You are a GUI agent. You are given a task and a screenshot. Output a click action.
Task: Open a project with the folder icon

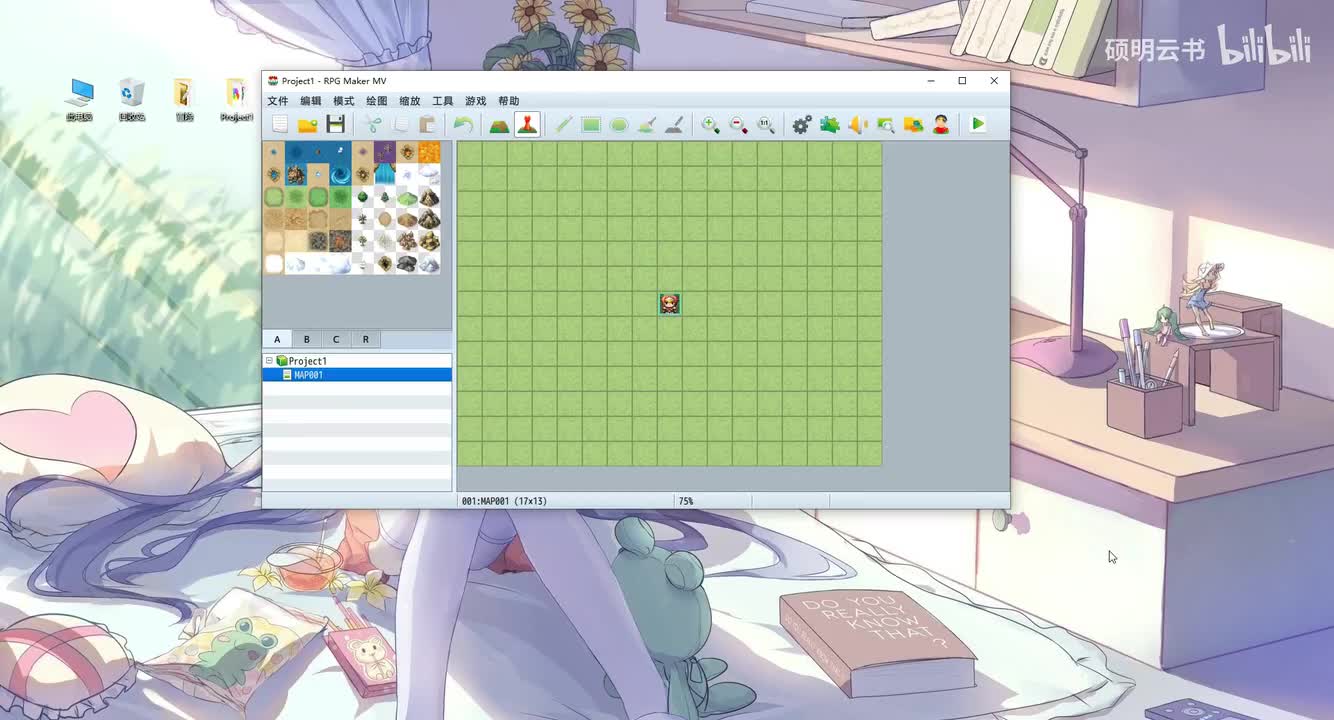308,124
